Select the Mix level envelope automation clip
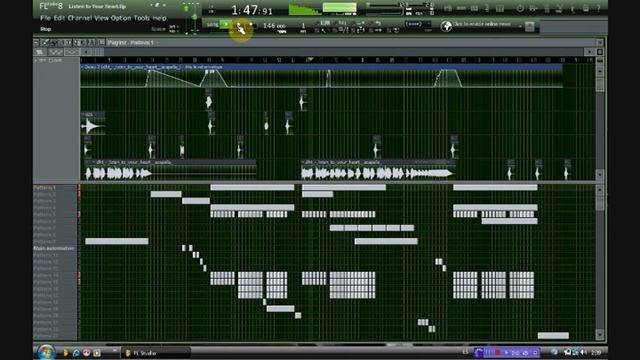Viewport: 640px width, 360px height. (x=321, y=76)
